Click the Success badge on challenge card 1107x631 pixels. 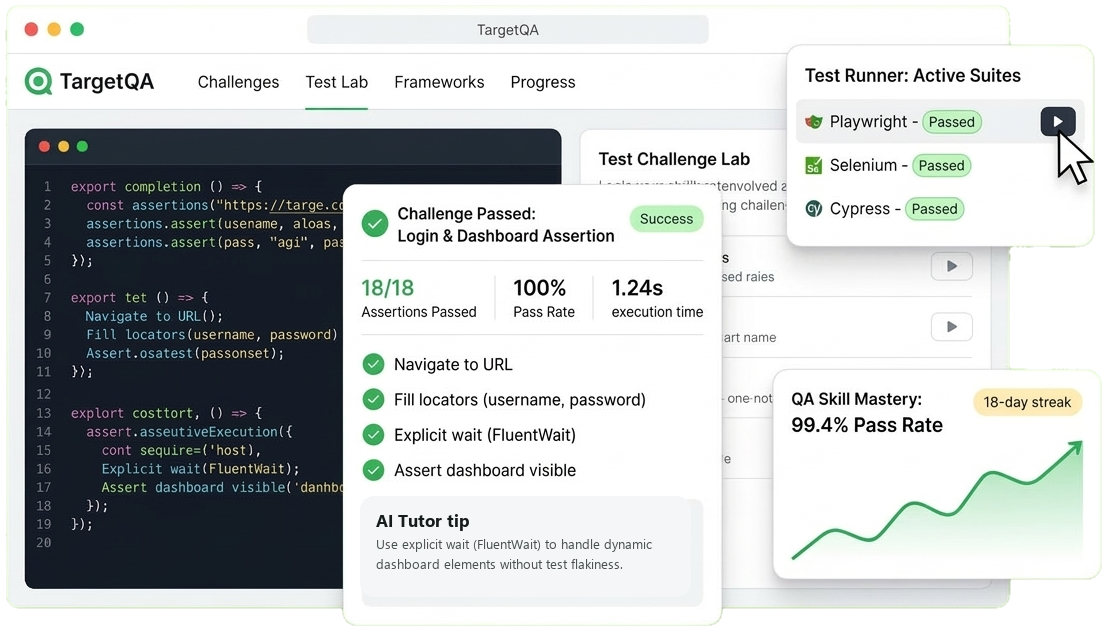click(666, 219)
